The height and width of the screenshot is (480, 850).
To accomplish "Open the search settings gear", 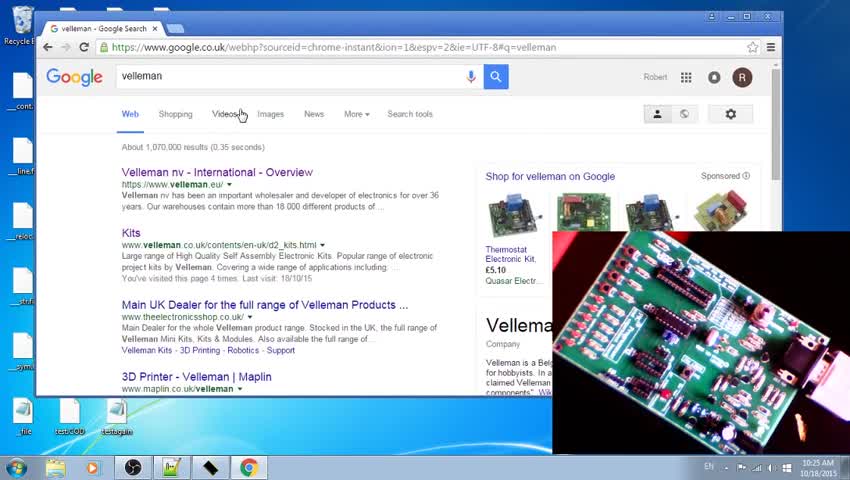I will point(731,114).
